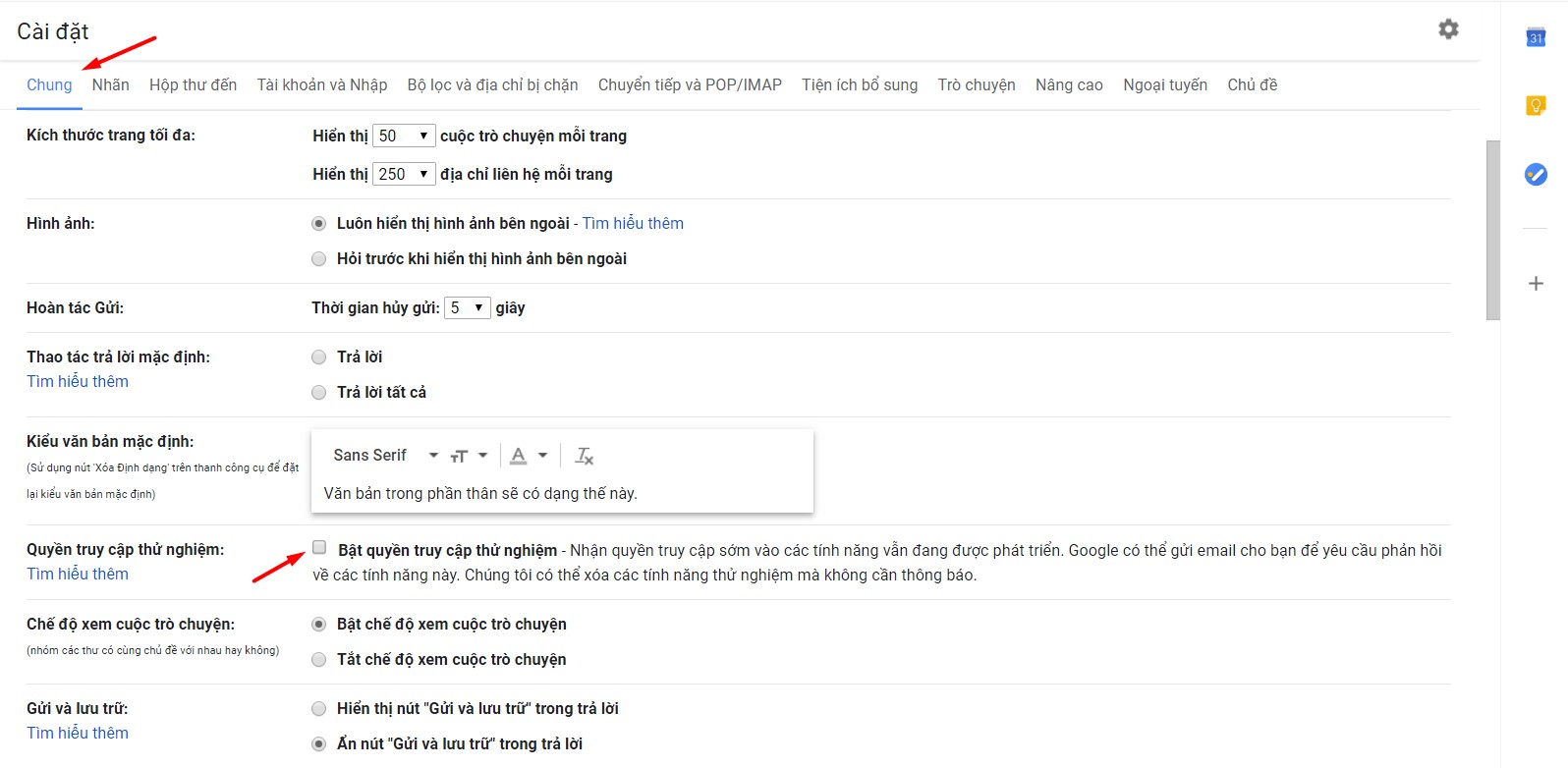Open Google Calendar side panel icon
This screenshot has width=1568, height=768.
[x=1536, y=37]
